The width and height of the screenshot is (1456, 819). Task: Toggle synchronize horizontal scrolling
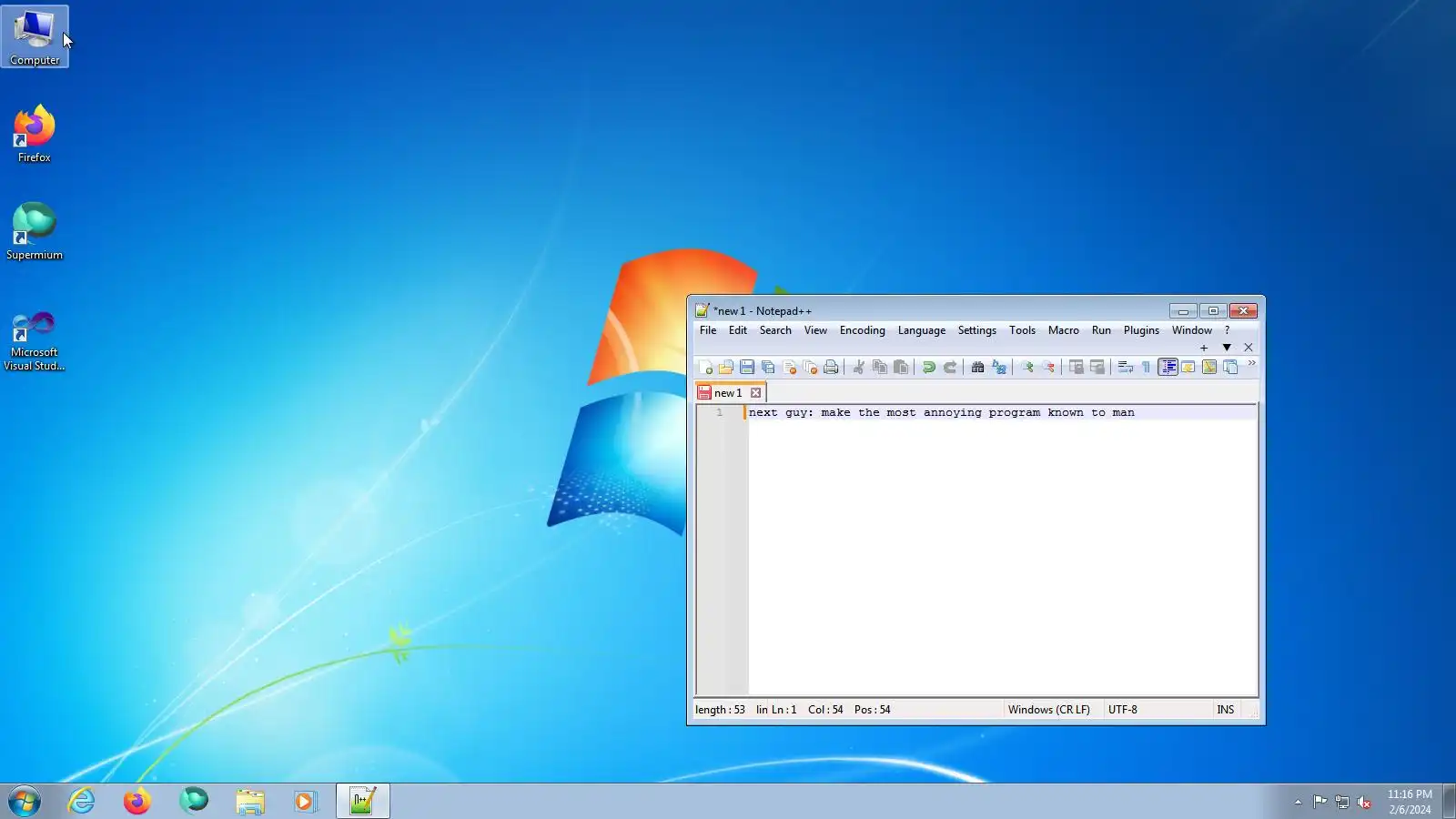point(1097,368)
